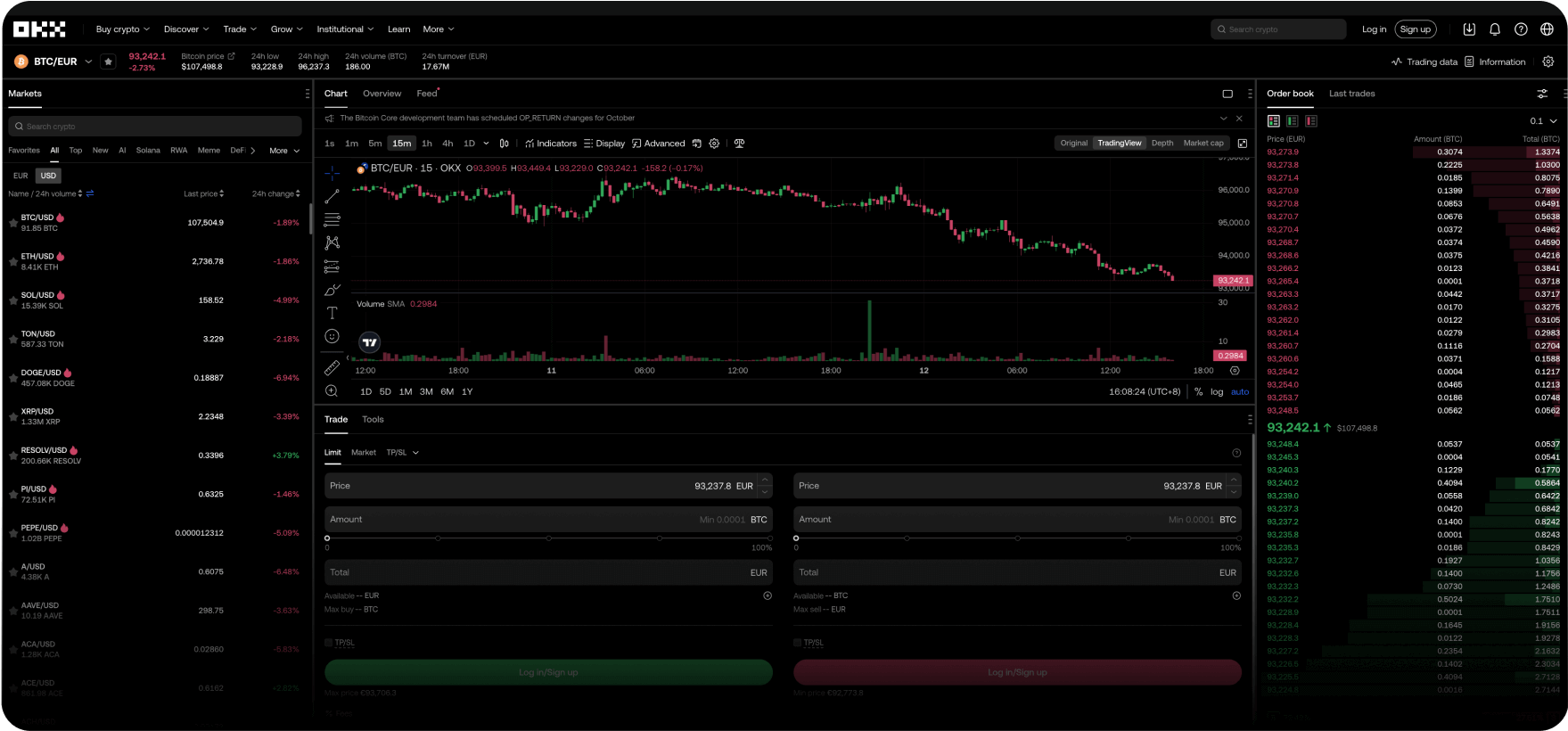This screenshot has width=1568, height=731.
Task: Click the buy amount percentage slider handle
Action: tap(327, 538)
